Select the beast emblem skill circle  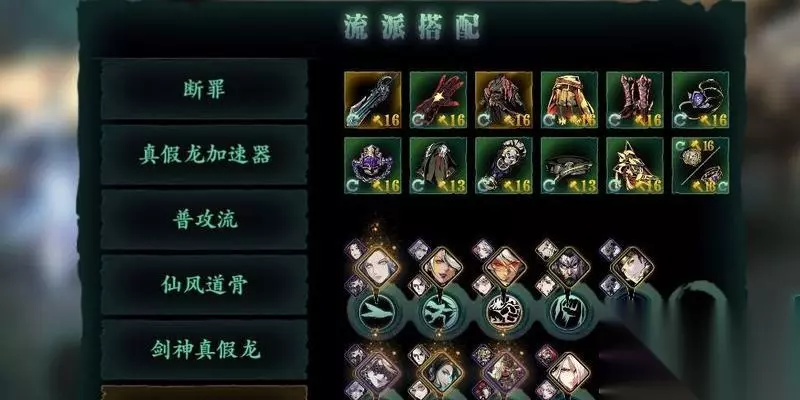(504, 312)
